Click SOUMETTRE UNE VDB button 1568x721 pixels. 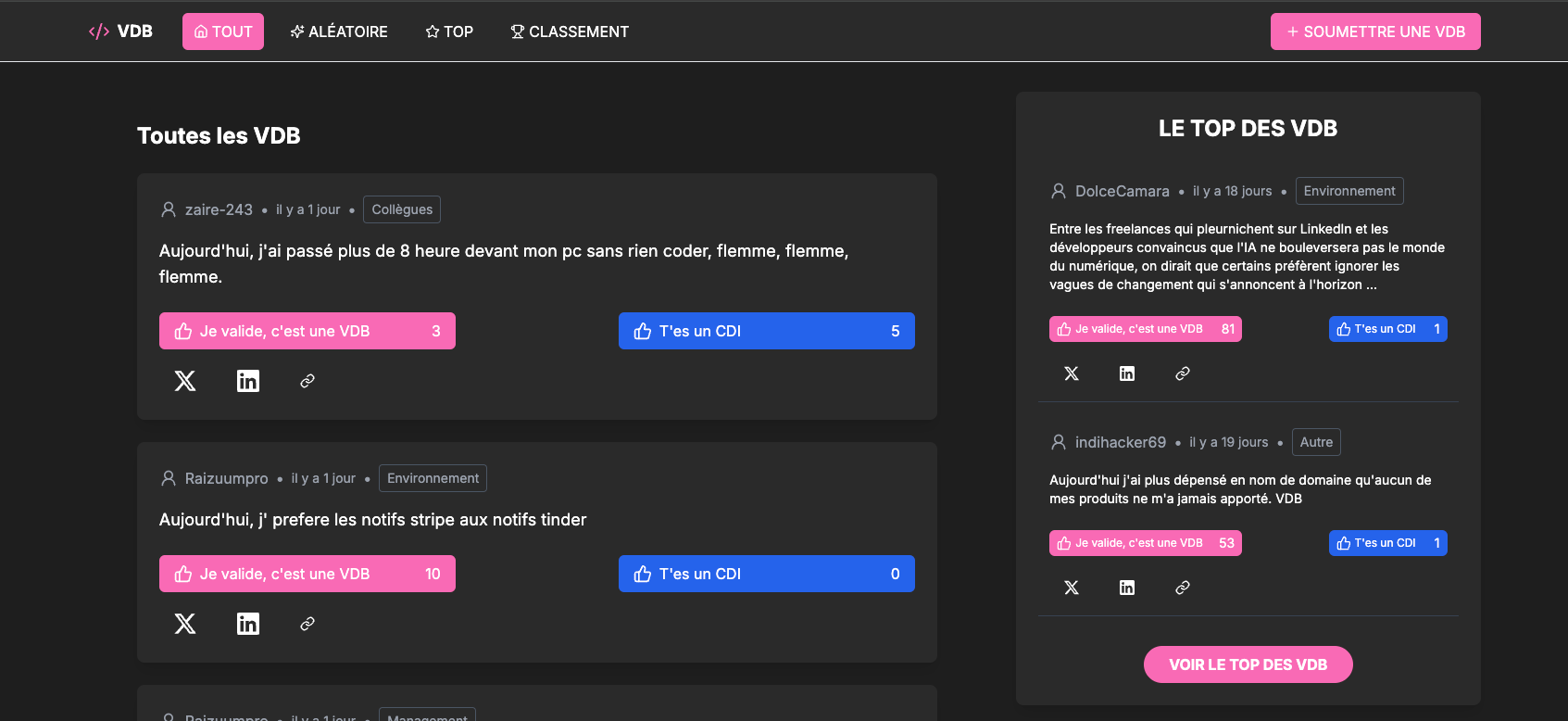pyautogui.click(x=1375, y=32)
